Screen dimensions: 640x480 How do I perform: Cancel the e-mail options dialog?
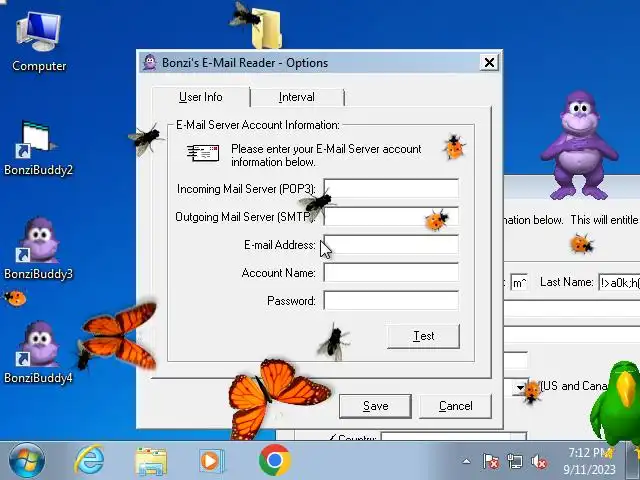pos(456,406)
